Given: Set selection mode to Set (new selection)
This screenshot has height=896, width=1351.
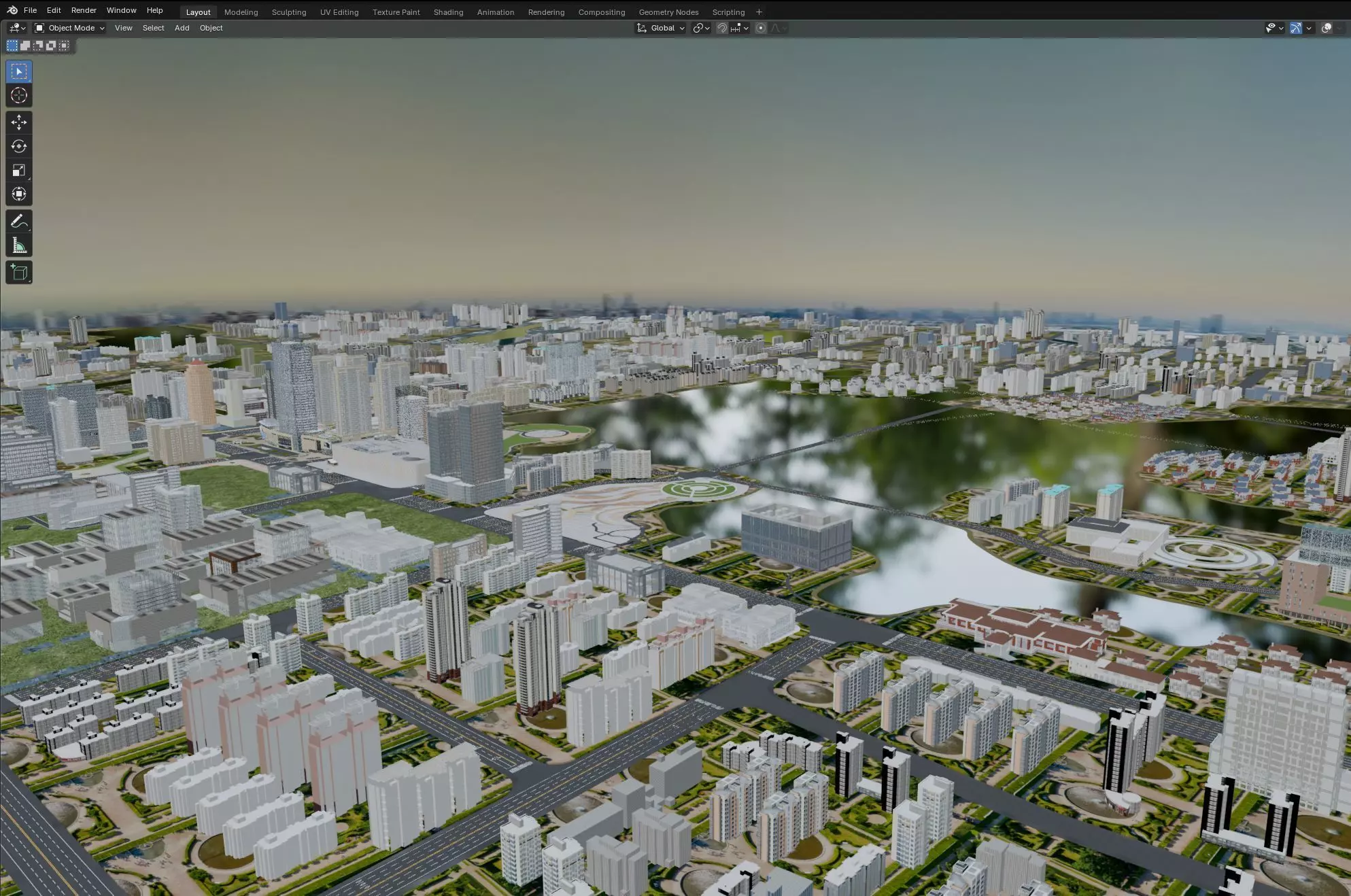Looking at the screenshot, I should (12, 46).
